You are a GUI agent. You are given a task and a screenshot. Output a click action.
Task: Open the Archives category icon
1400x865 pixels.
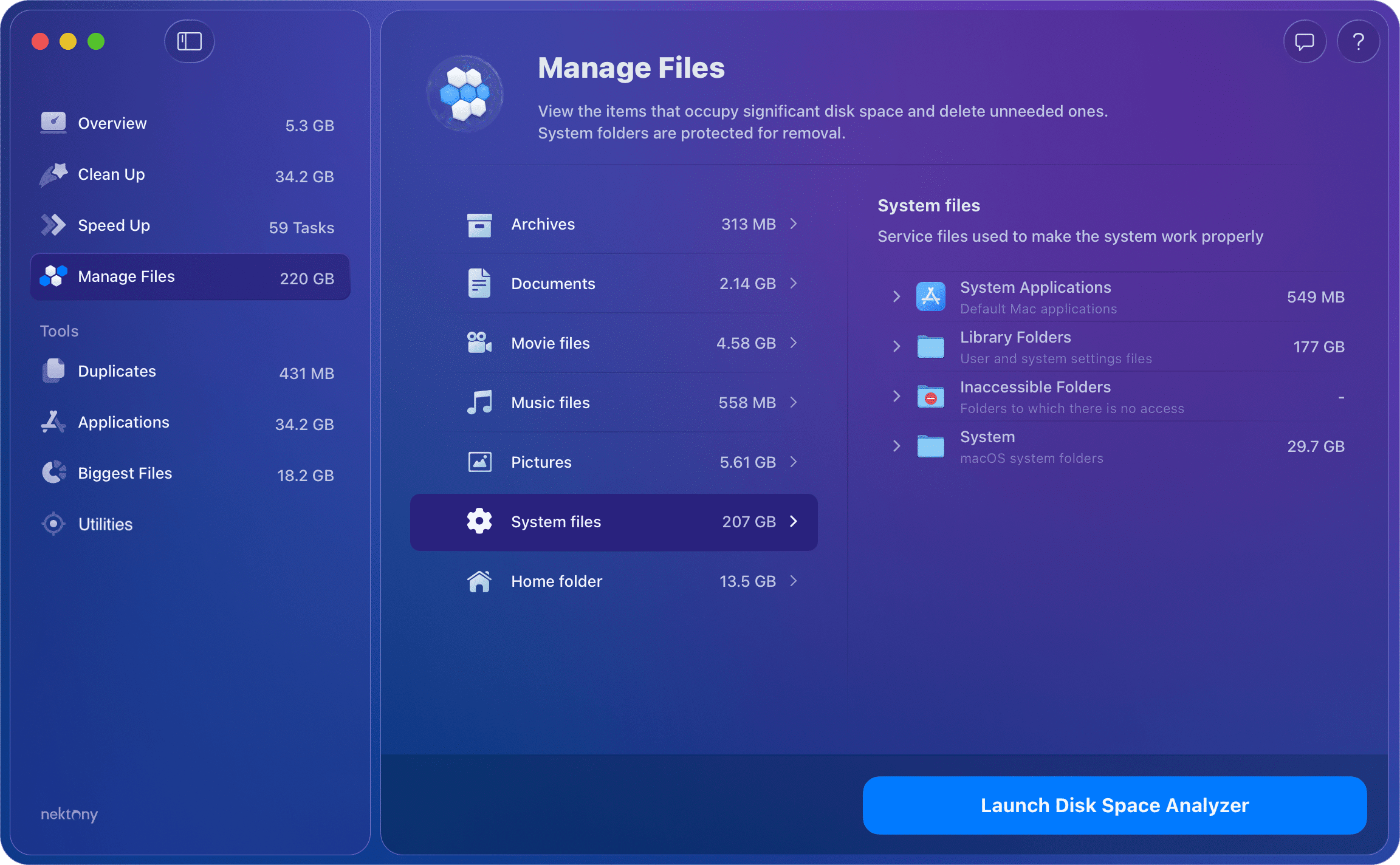479,224
